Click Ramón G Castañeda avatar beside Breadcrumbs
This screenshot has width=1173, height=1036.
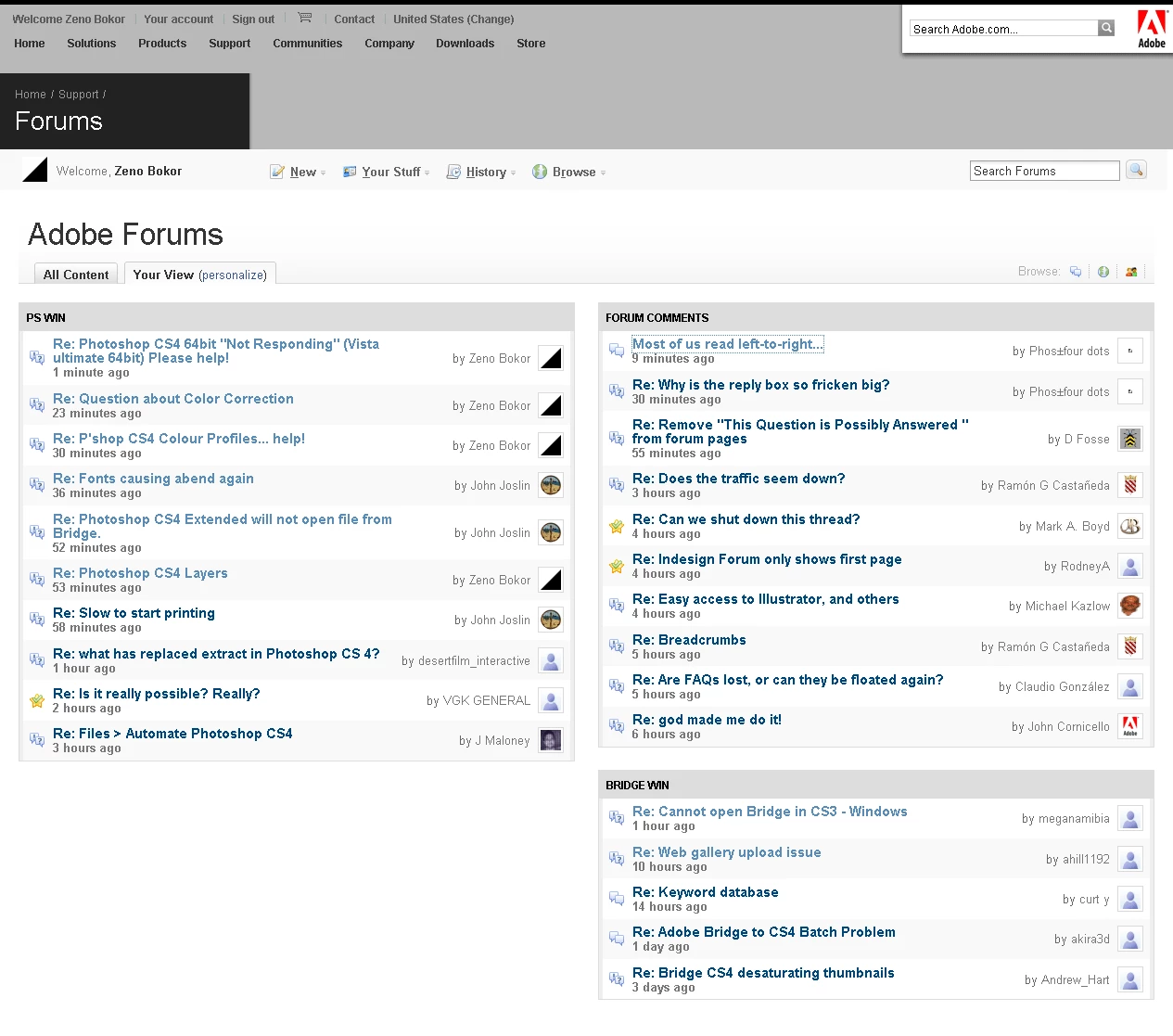click(1130, 646)
